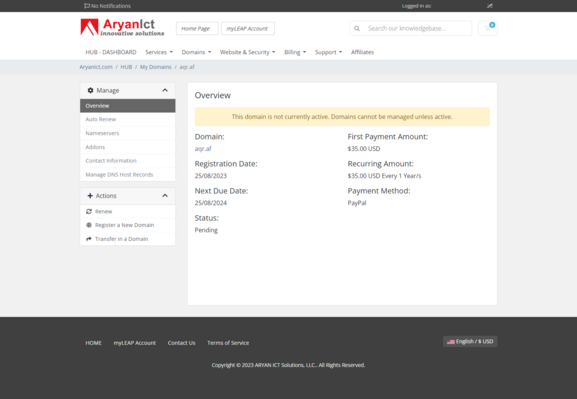Image resolution: width=577 pixels, height=399 pixels.
Task: Collapse the Actions panel chevron
Action: [165, 195]
